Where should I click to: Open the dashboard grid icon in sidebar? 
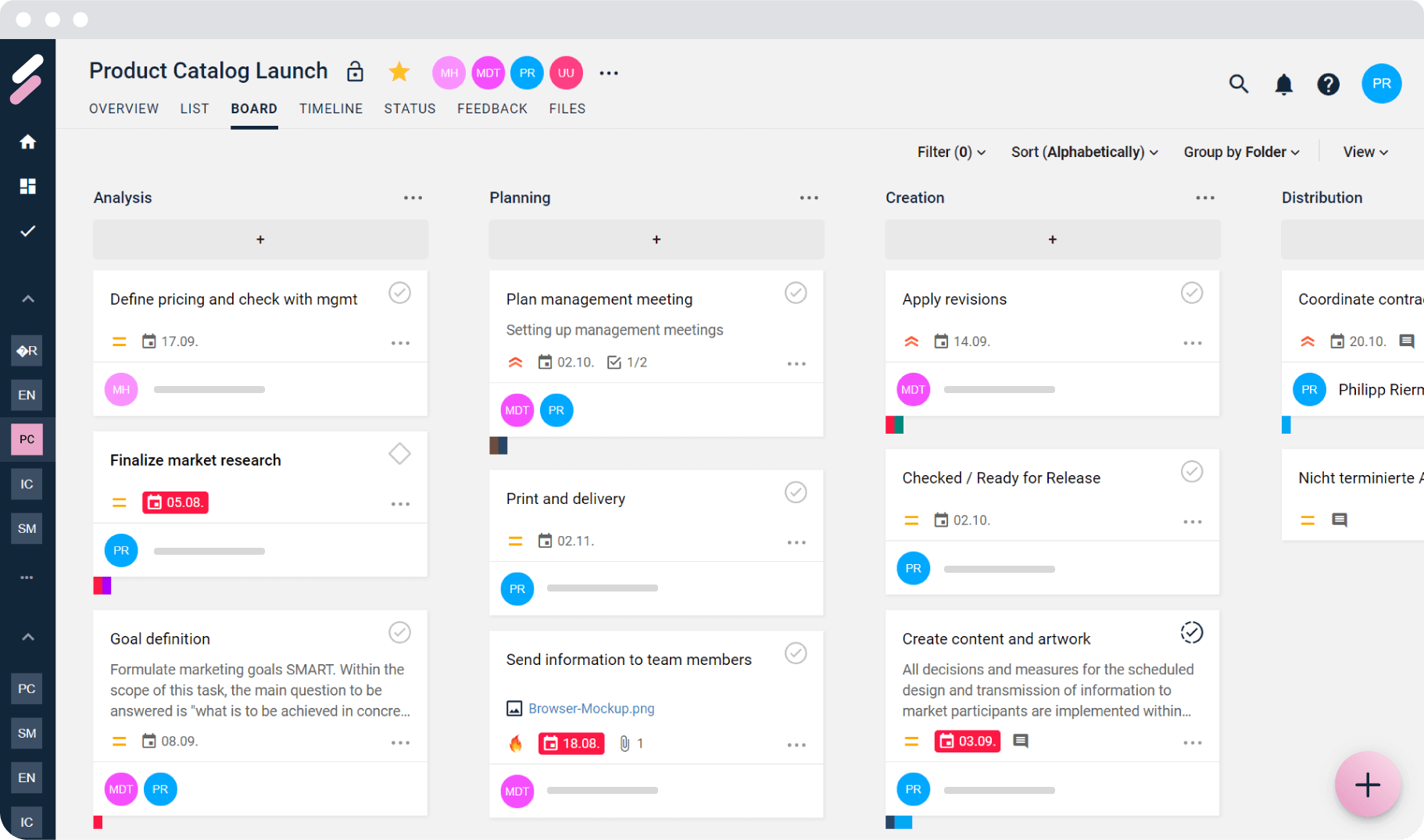(x=27, y=186)
